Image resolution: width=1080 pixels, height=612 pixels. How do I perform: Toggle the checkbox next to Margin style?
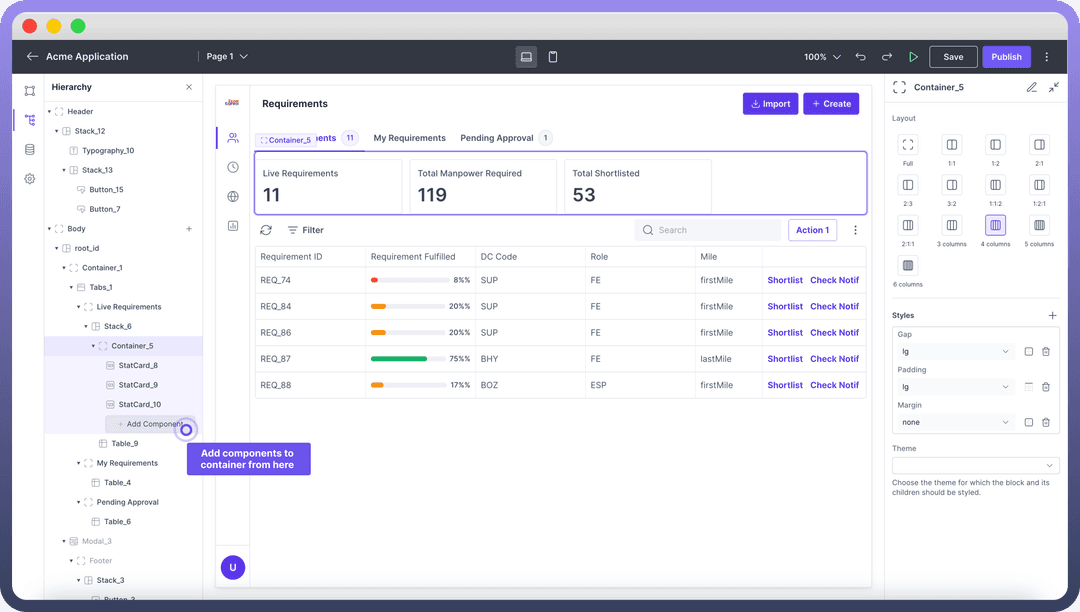click(x=1028, y=423)
